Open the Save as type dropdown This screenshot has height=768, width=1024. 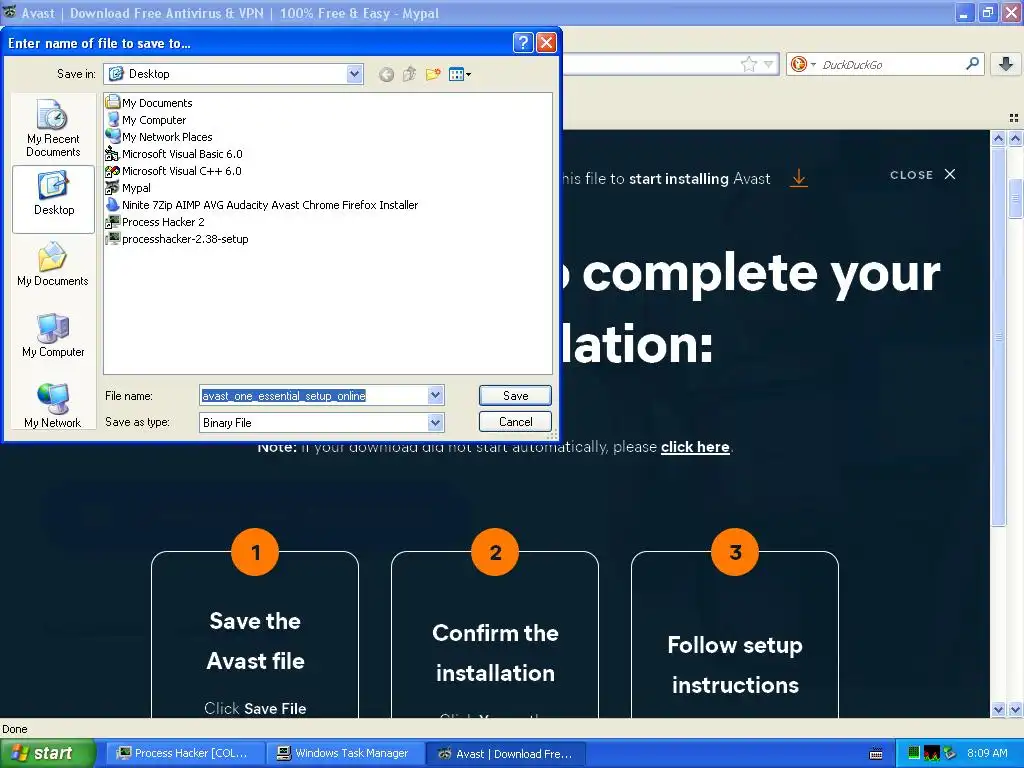click(x=436, y=423)
